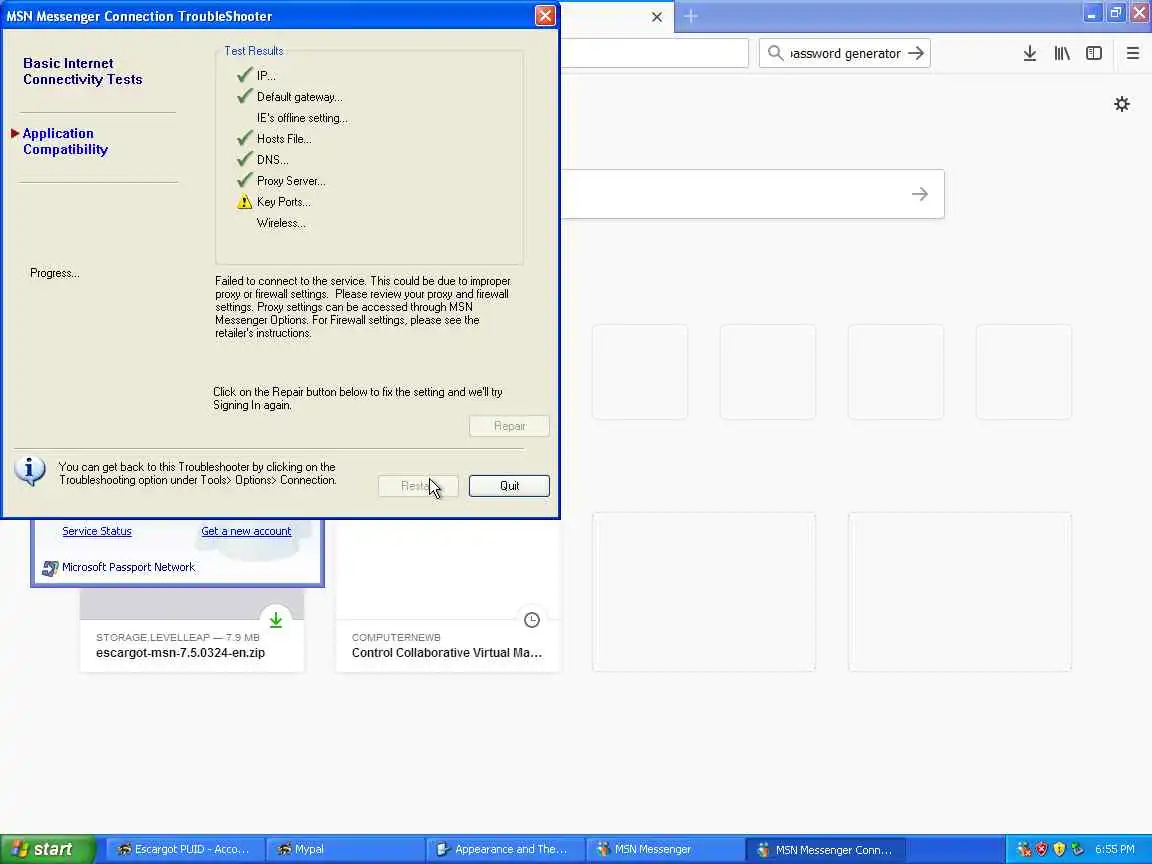The width and height of the screenshot is (1152, 864).
Task: Click the browser URL address field
Action: 655,54
